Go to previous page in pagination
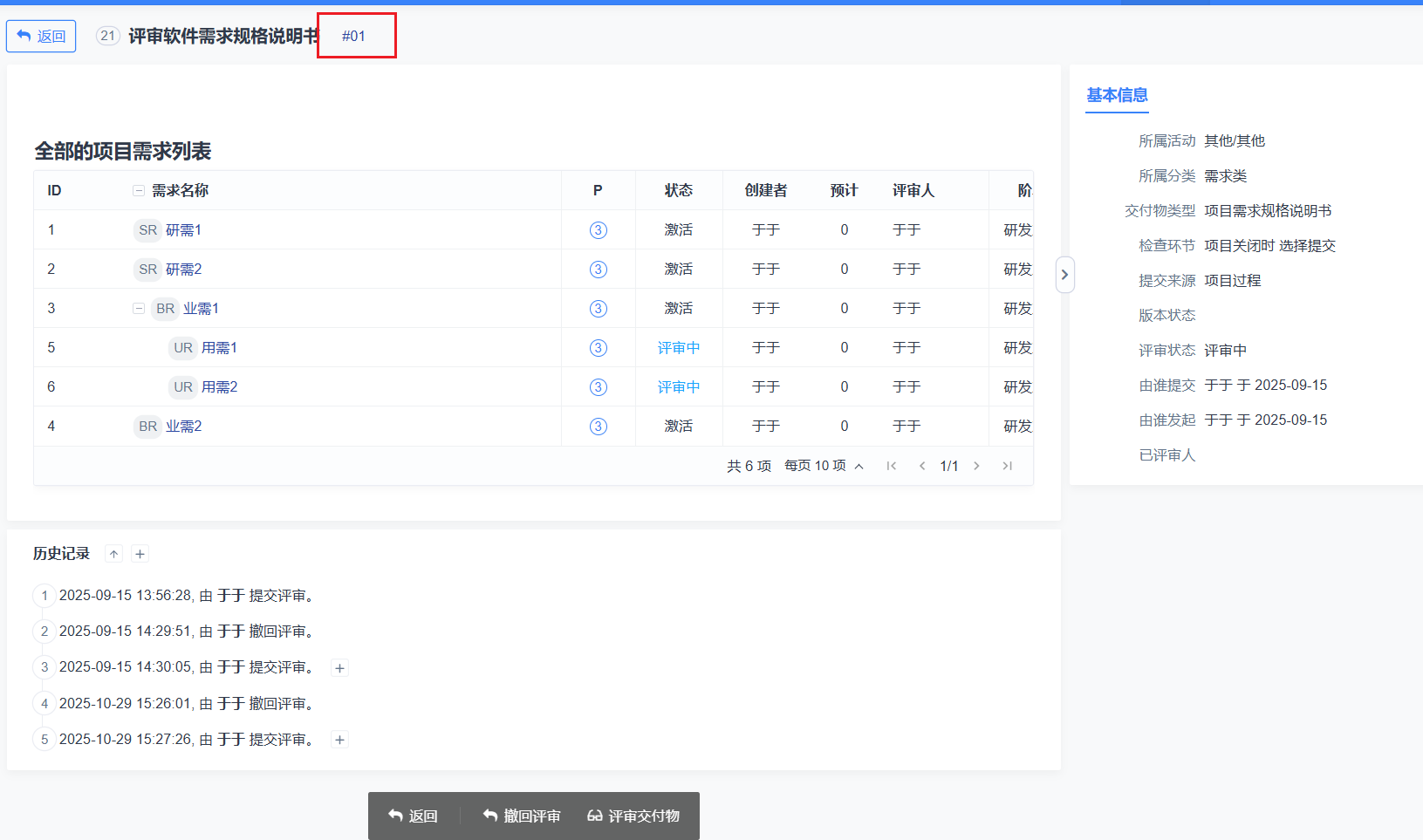Image resolution: width=1423 pixels, height=840 pixels. 922,466
